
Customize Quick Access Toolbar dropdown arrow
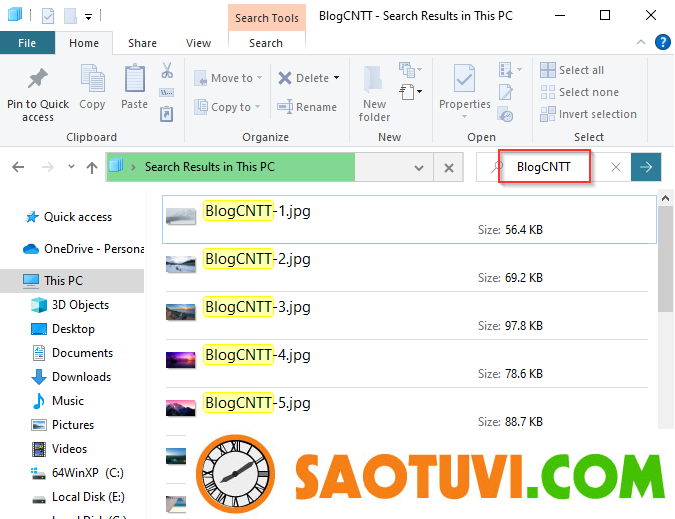88,17
